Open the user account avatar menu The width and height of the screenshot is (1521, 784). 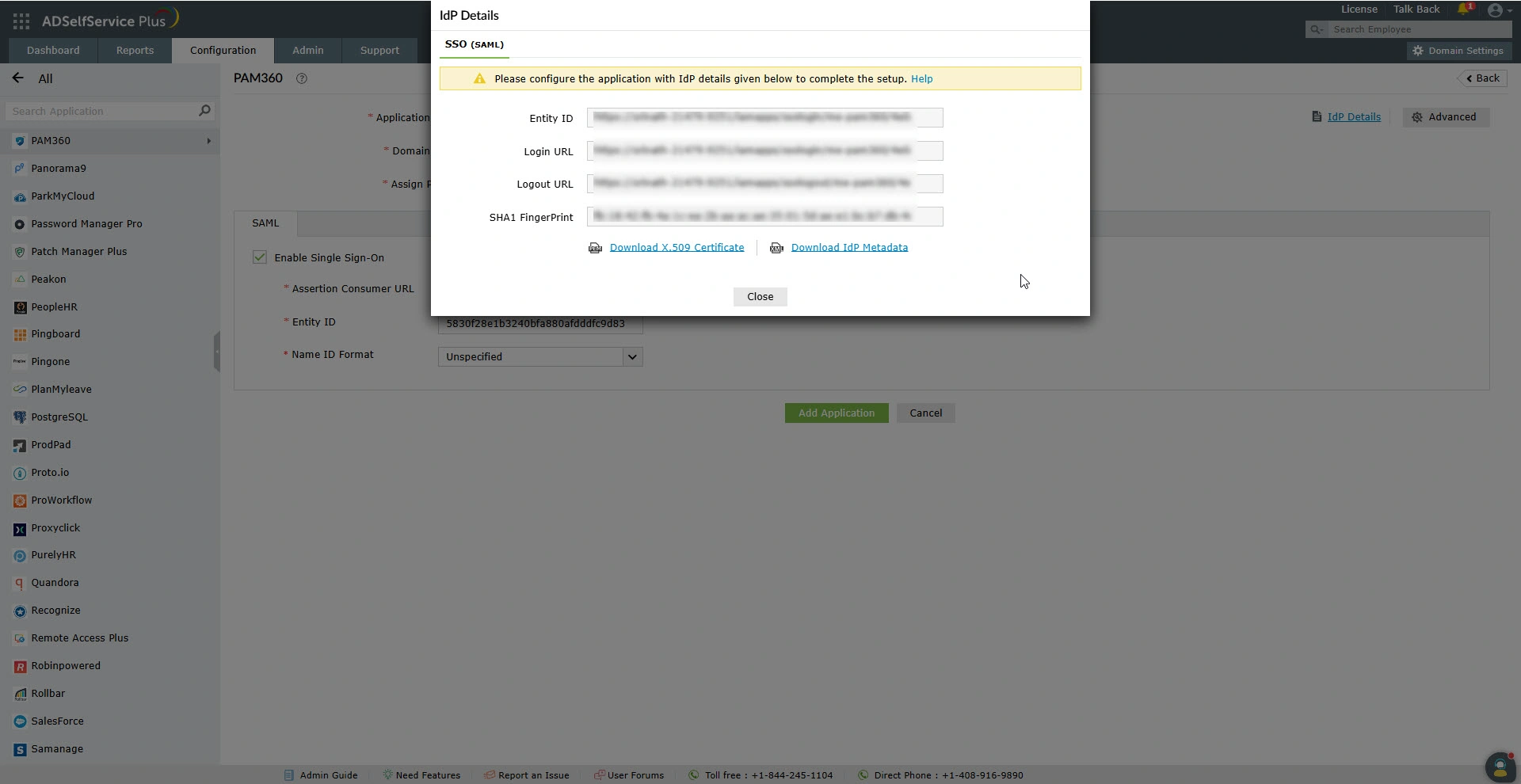coord(1496,10)
